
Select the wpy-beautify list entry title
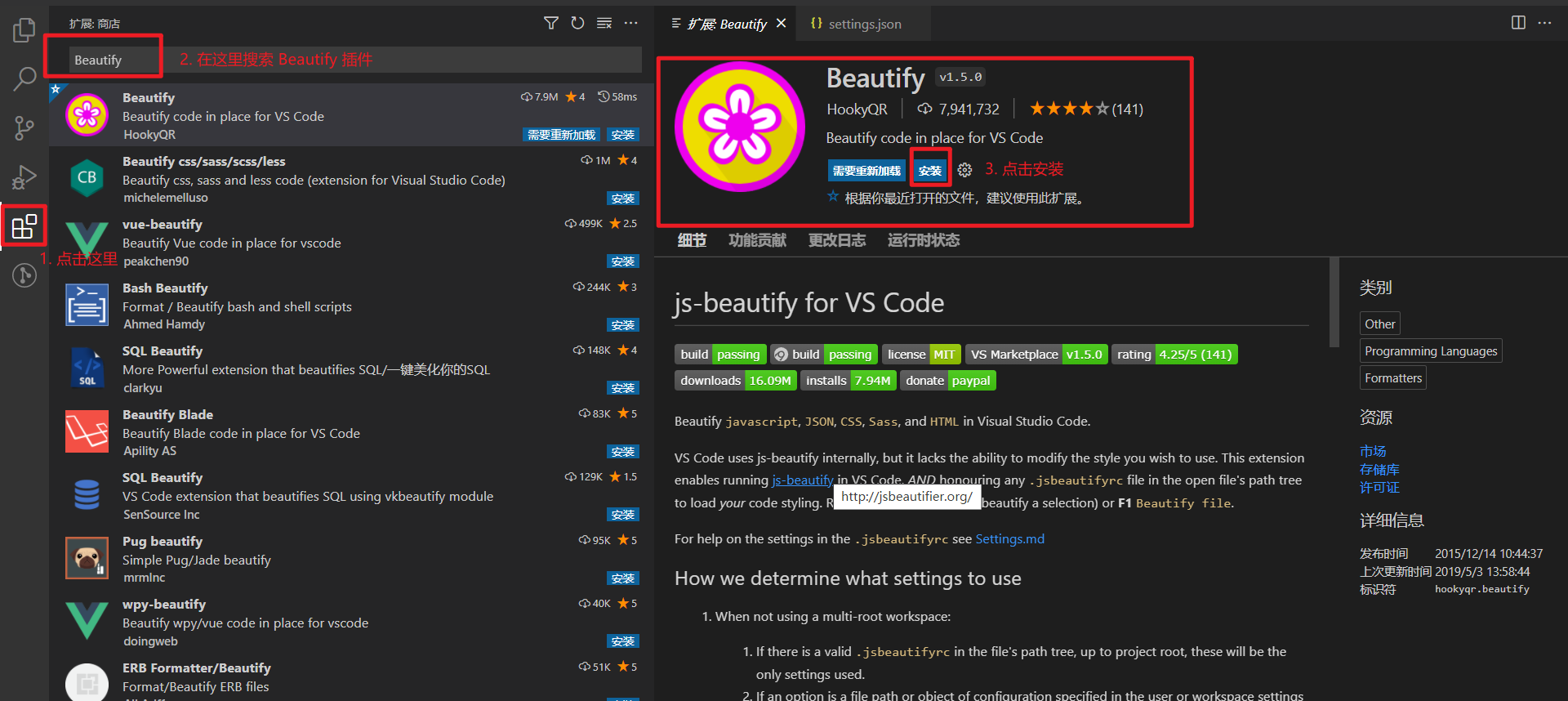pos(164,605)
